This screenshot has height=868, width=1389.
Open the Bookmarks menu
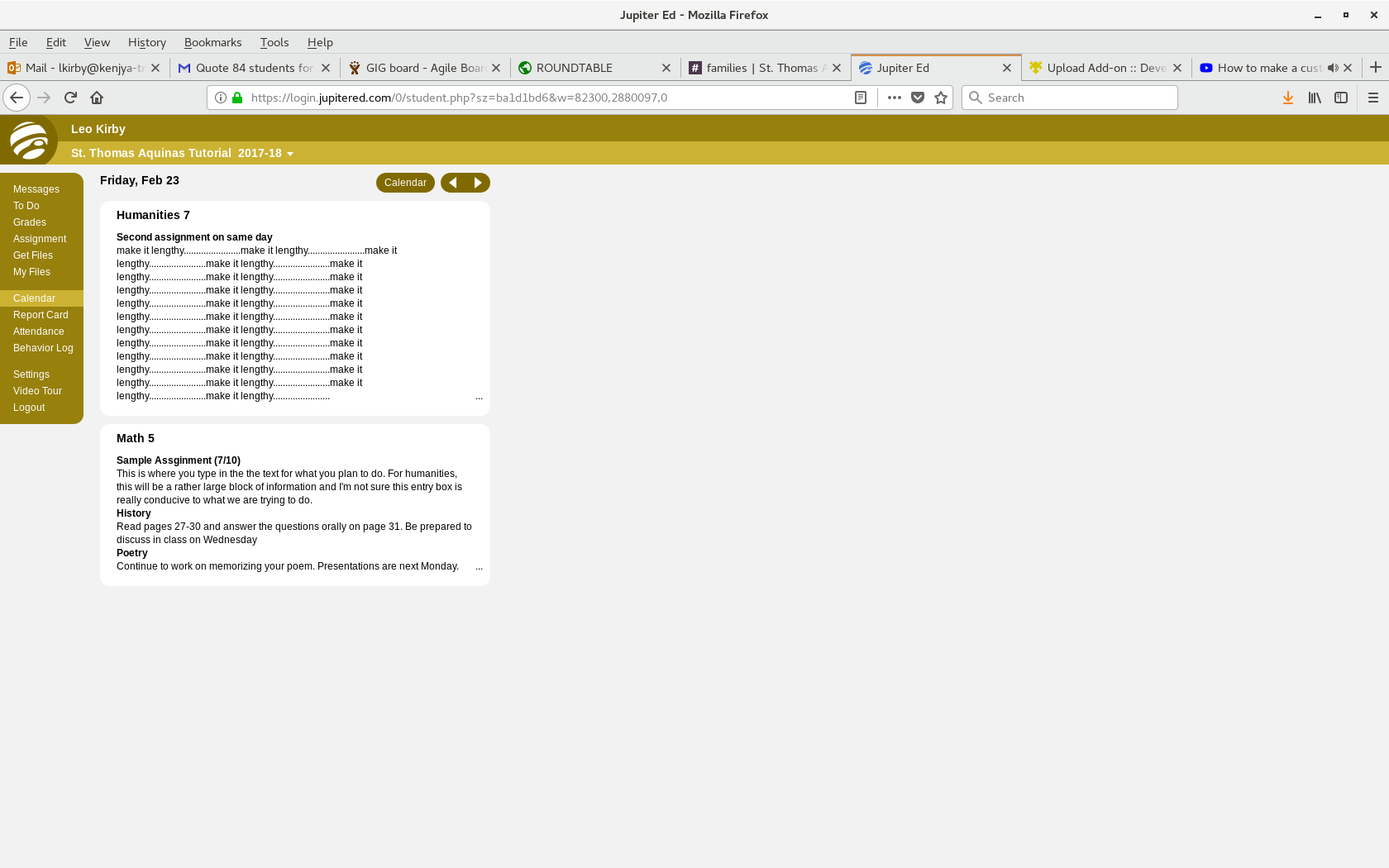tap(213, 42)
